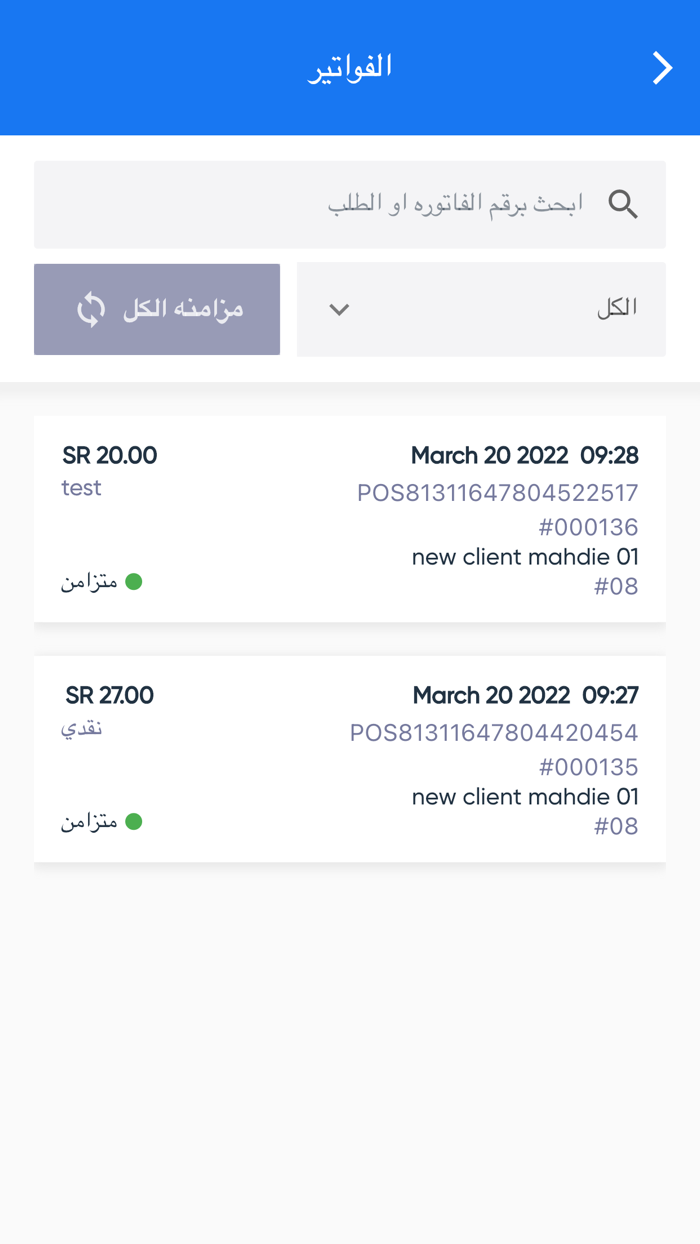Click green sync dot on the SR 27.00 invoice
700x1244 pixels.
[133, 821]
